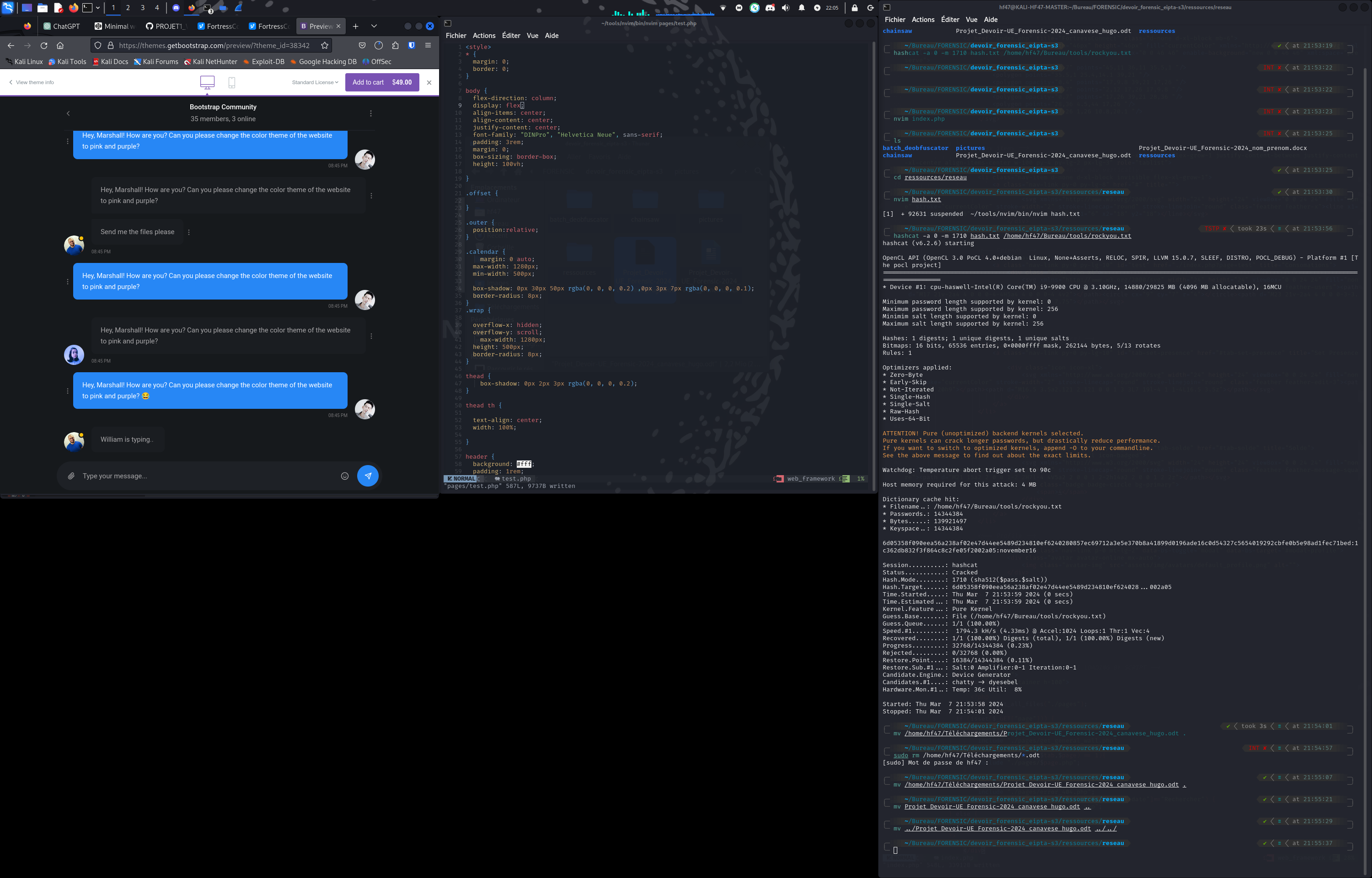The image size is (1372, 878).
Task: Open Bootstrap Community chat options menu
Action: coord(371,113)
